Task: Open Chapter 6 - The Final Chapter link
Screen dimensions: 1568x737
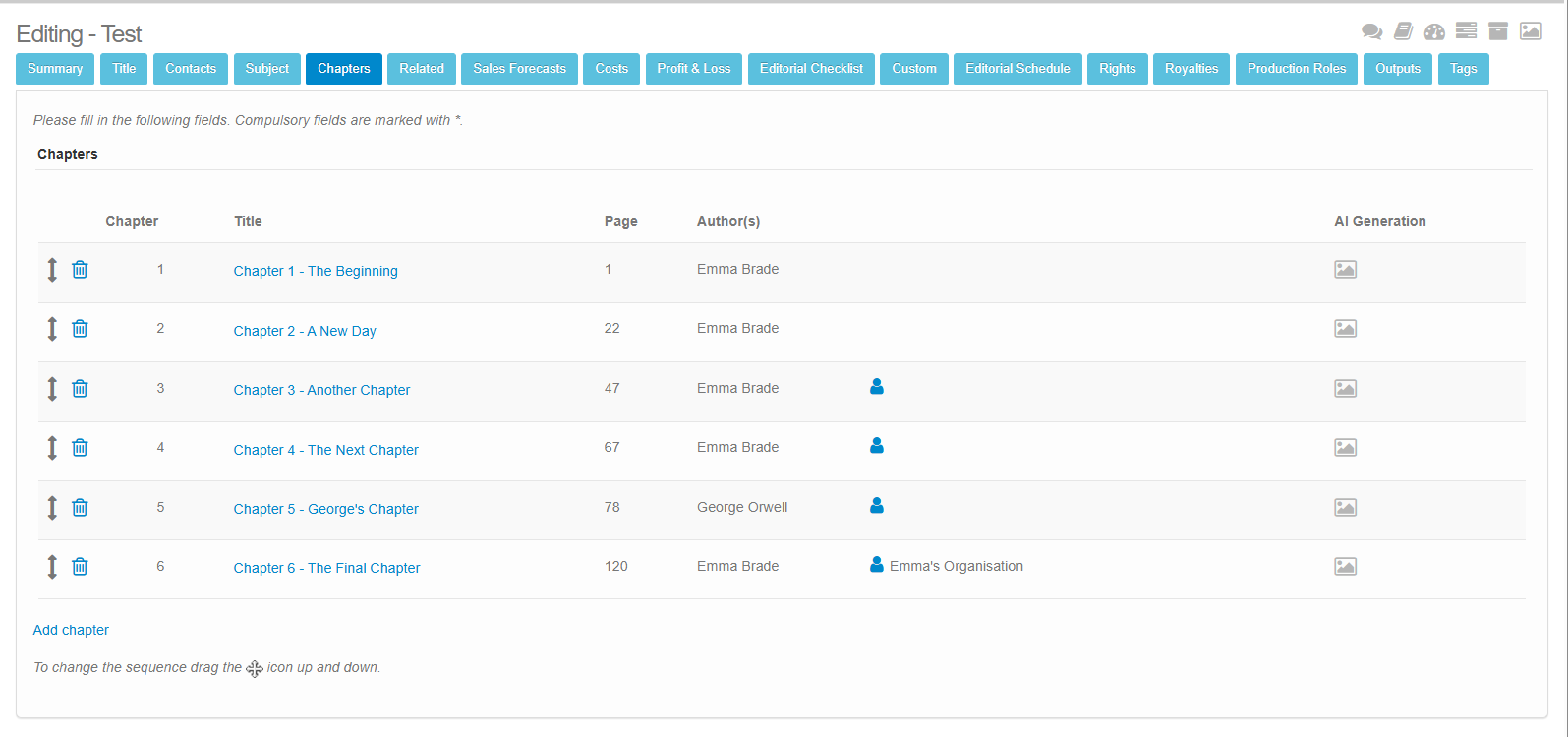Action: (326, 568)
